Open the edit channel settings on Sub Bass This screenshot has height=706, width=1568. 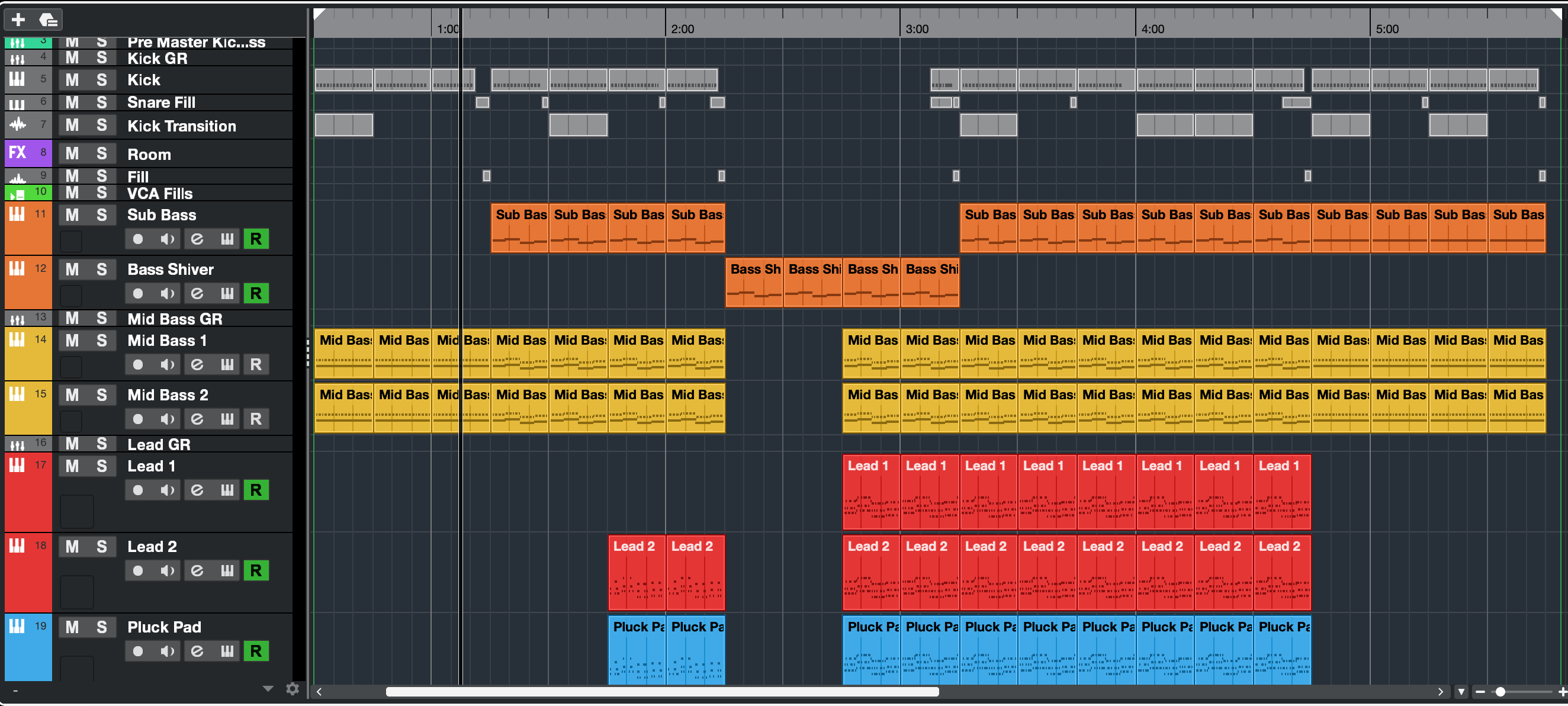(197, 239)
